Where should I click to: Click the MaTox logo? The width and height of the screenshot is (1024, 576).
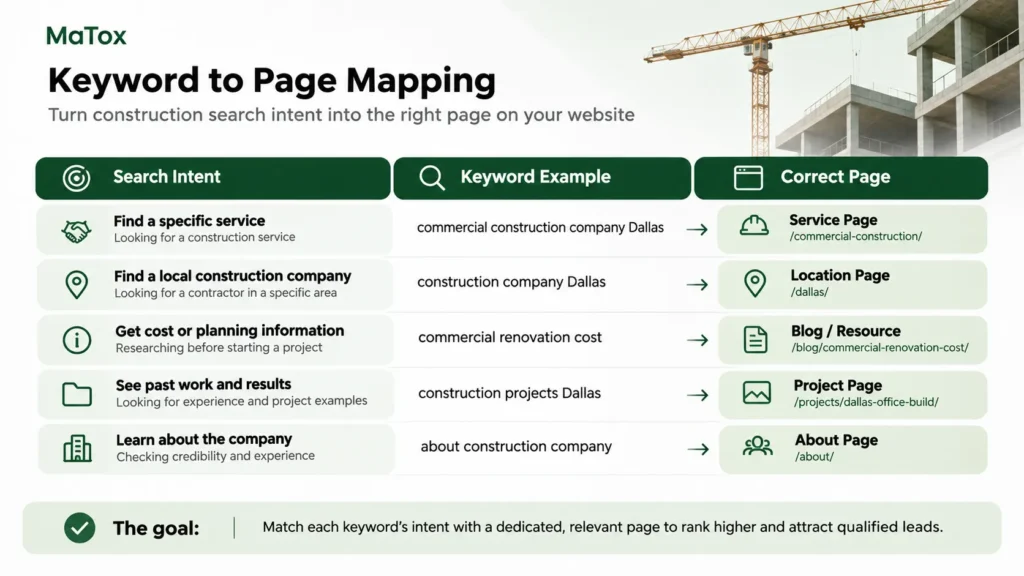pos(86,35)
